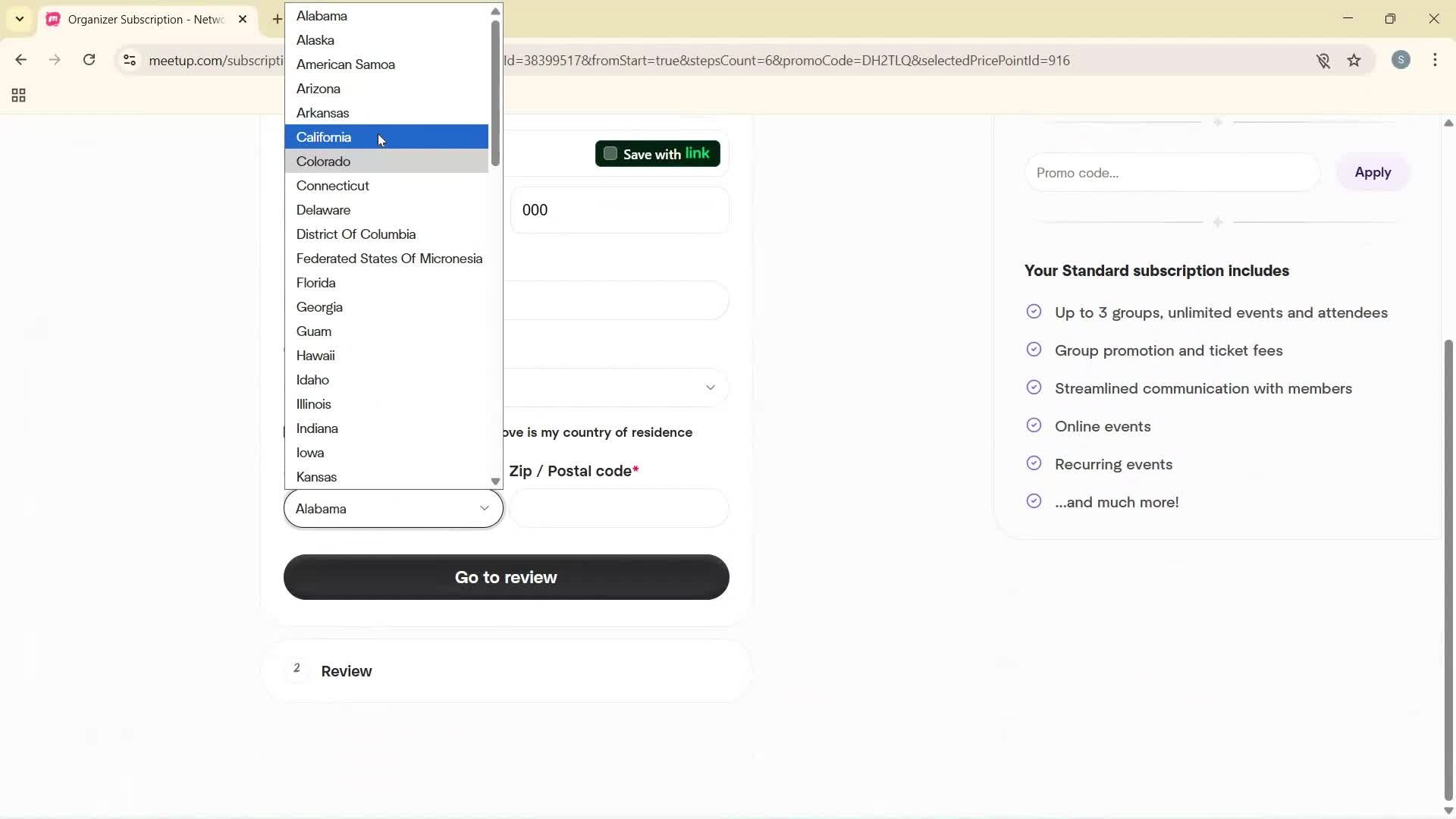Open site settings via the tune icon

point(129,61)
